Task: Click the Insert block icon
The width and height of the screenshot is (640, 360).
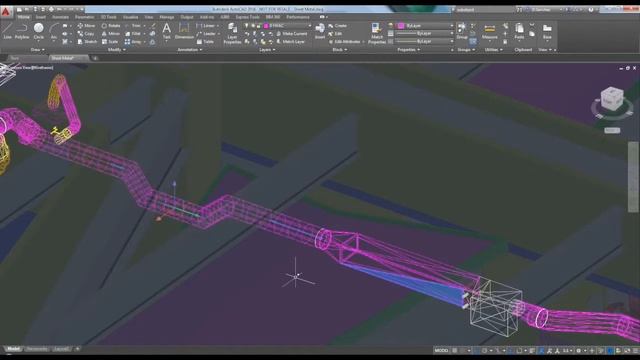Action: [x=320, y=31]
